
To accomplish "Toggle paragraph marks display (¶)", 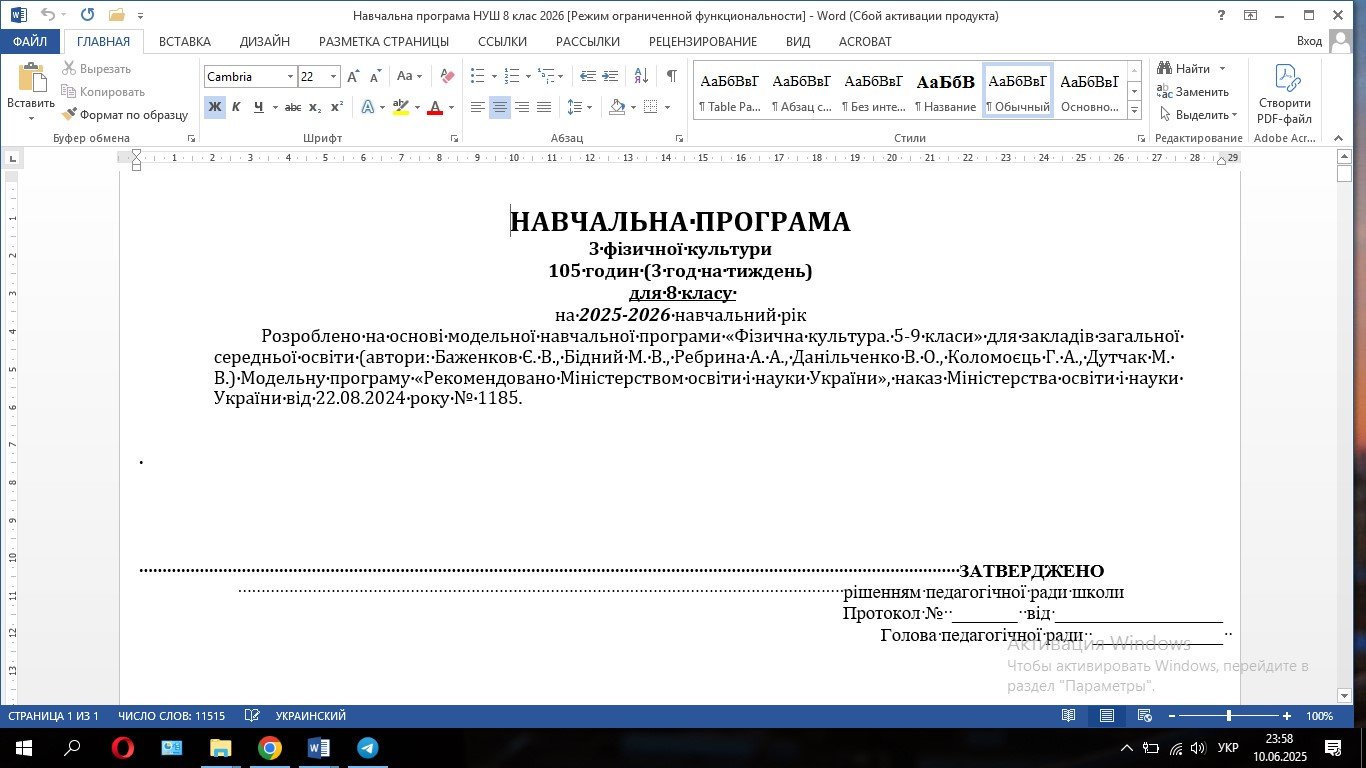I will [671, 76].
